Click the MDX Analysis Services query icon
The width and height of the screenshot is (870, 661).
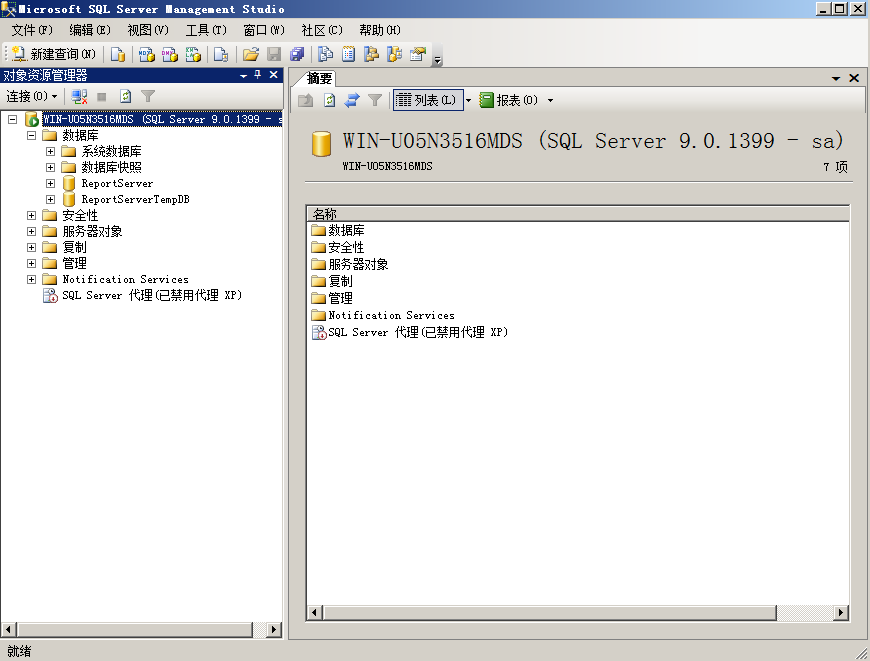146,54
